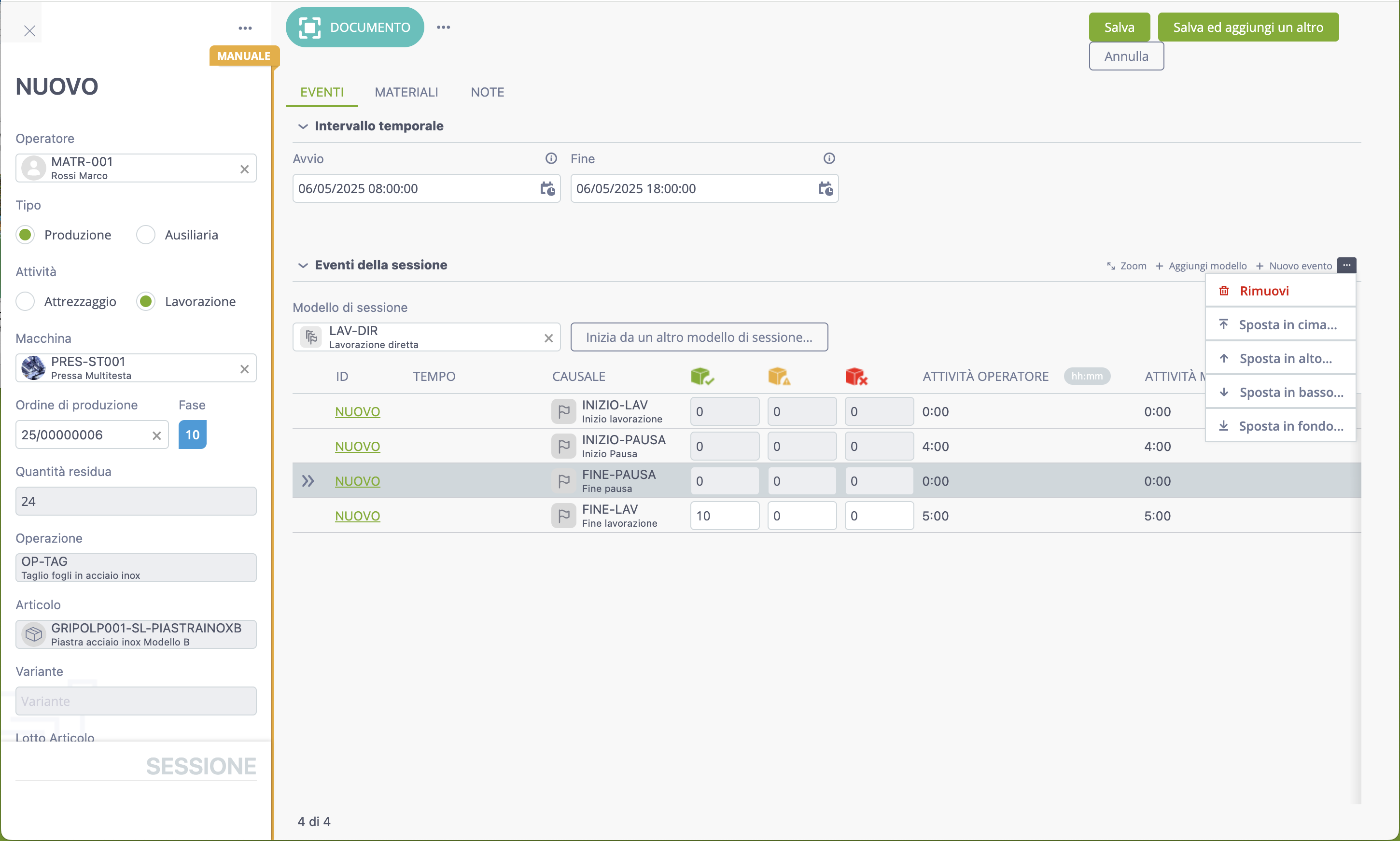1400x841 pixels.
Task: Show info for the Fine field
Action: tap(829, 158)
